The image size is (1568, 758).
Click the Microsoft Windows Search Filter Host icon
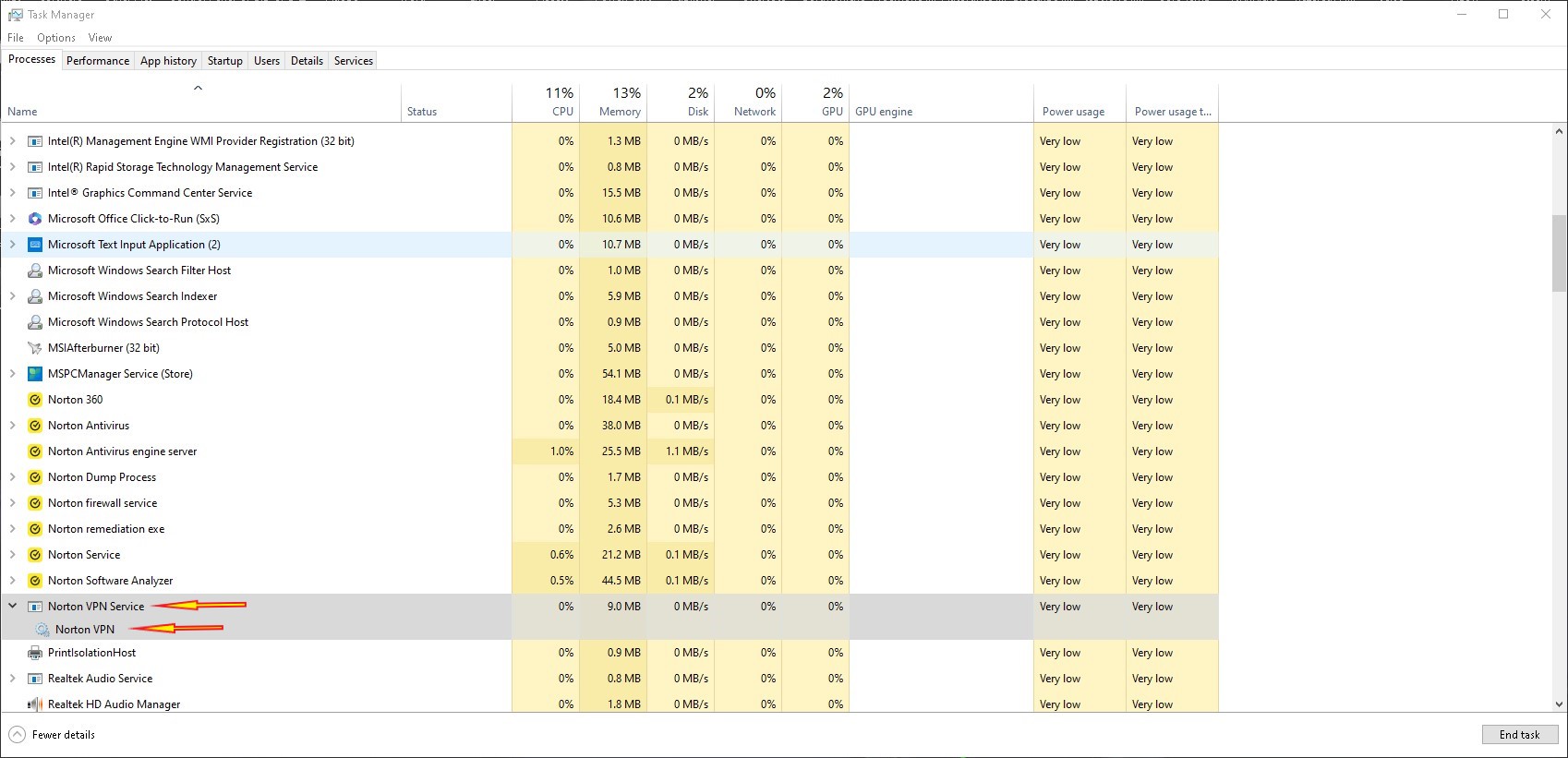click(x=35, y=271)
